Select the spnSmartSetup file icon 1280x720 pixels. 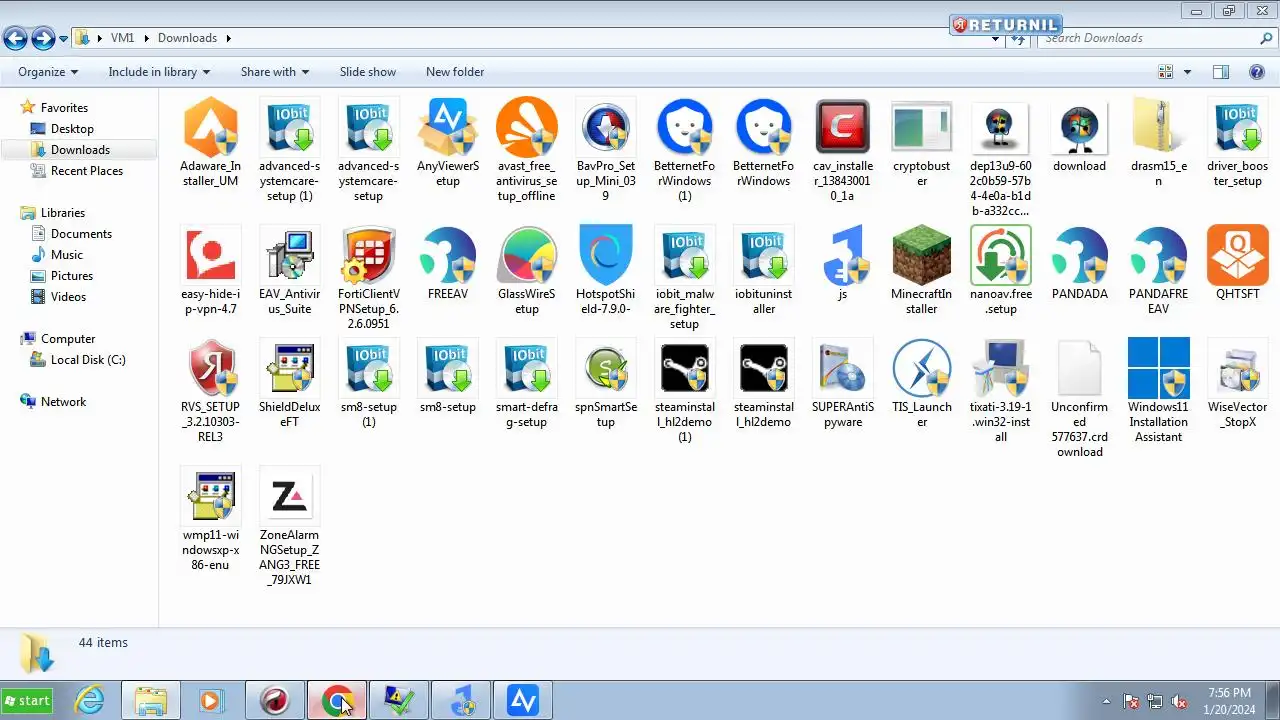click(x=606, y=369)
